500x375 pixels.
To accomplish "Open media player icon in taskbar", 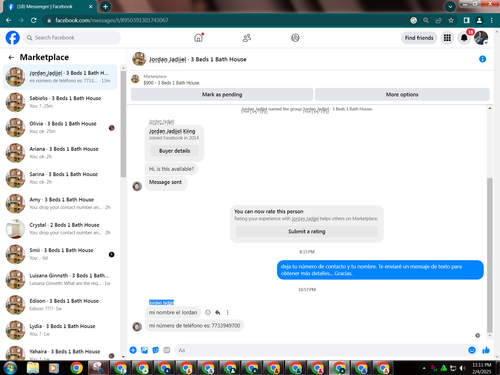I will pyautogui.click(x=54, y=368).
